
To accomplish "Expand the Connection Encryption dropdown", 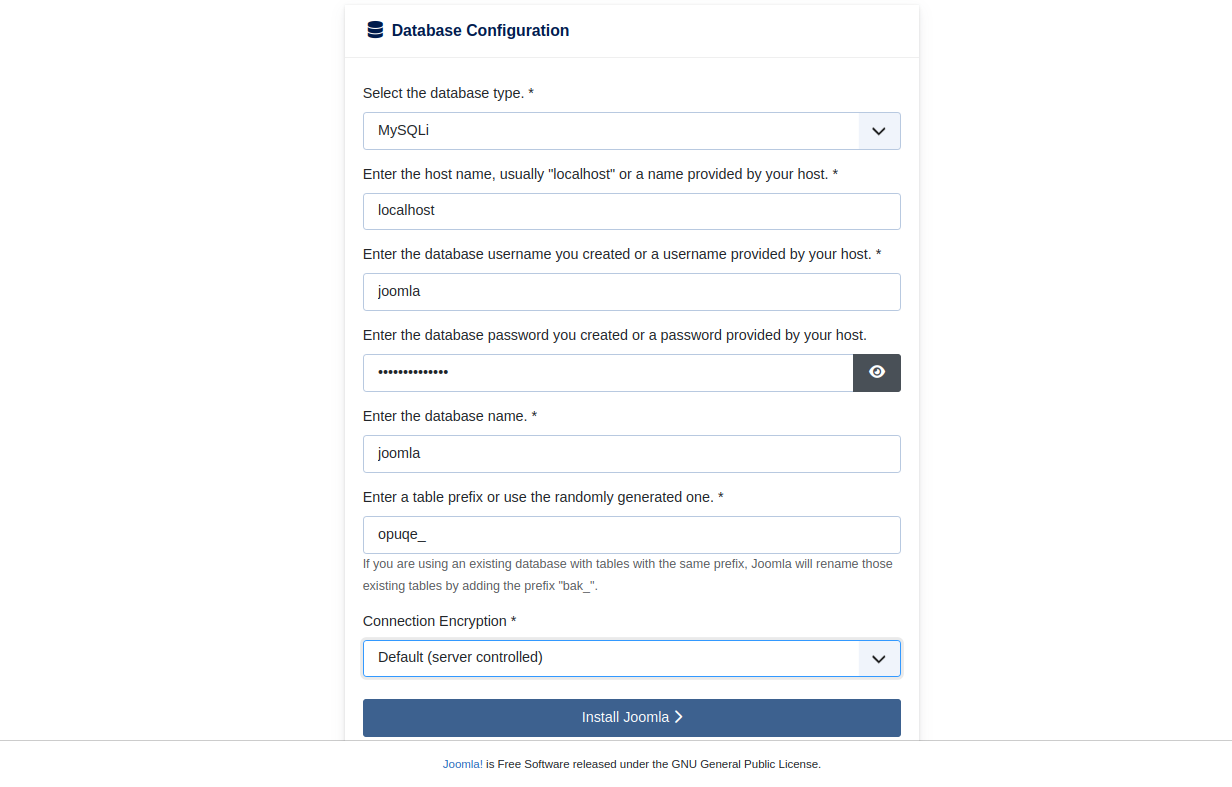I will click(631, 659).
